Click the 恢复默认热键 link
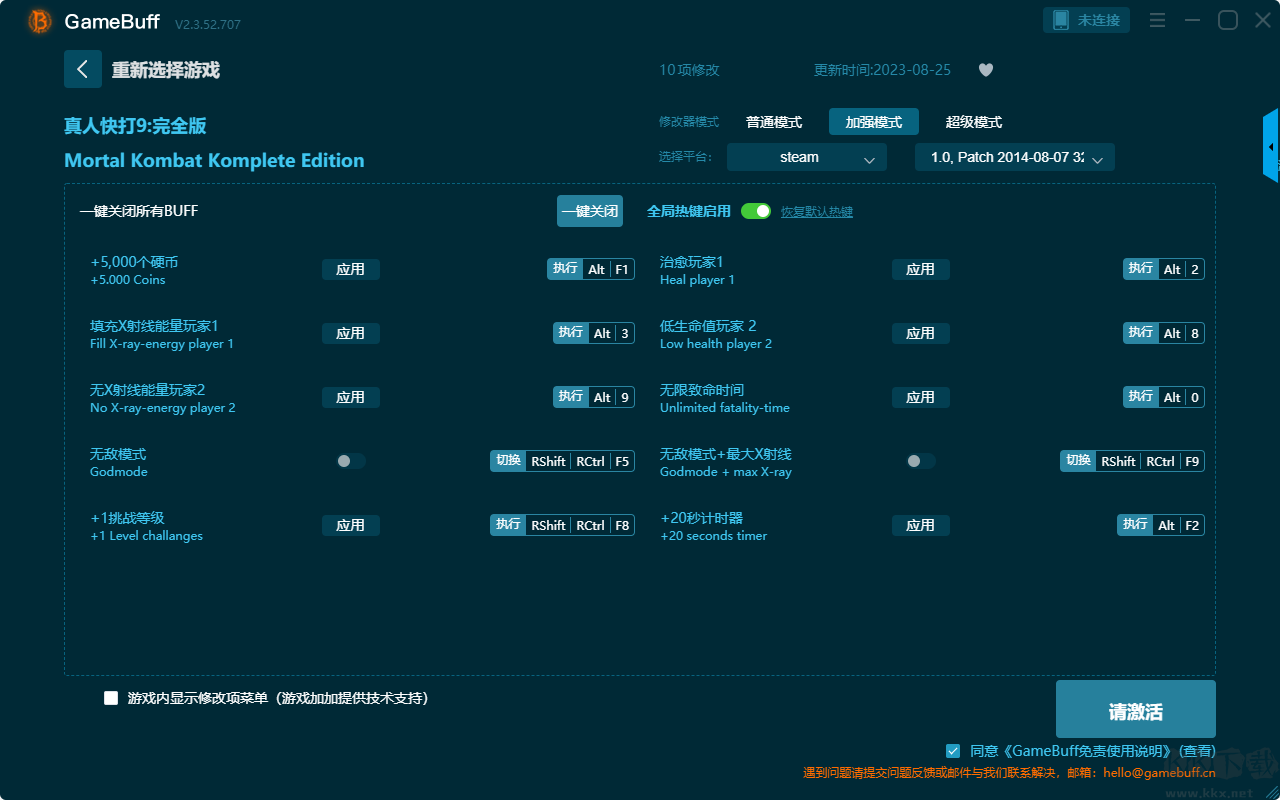 tap(817, 212)
